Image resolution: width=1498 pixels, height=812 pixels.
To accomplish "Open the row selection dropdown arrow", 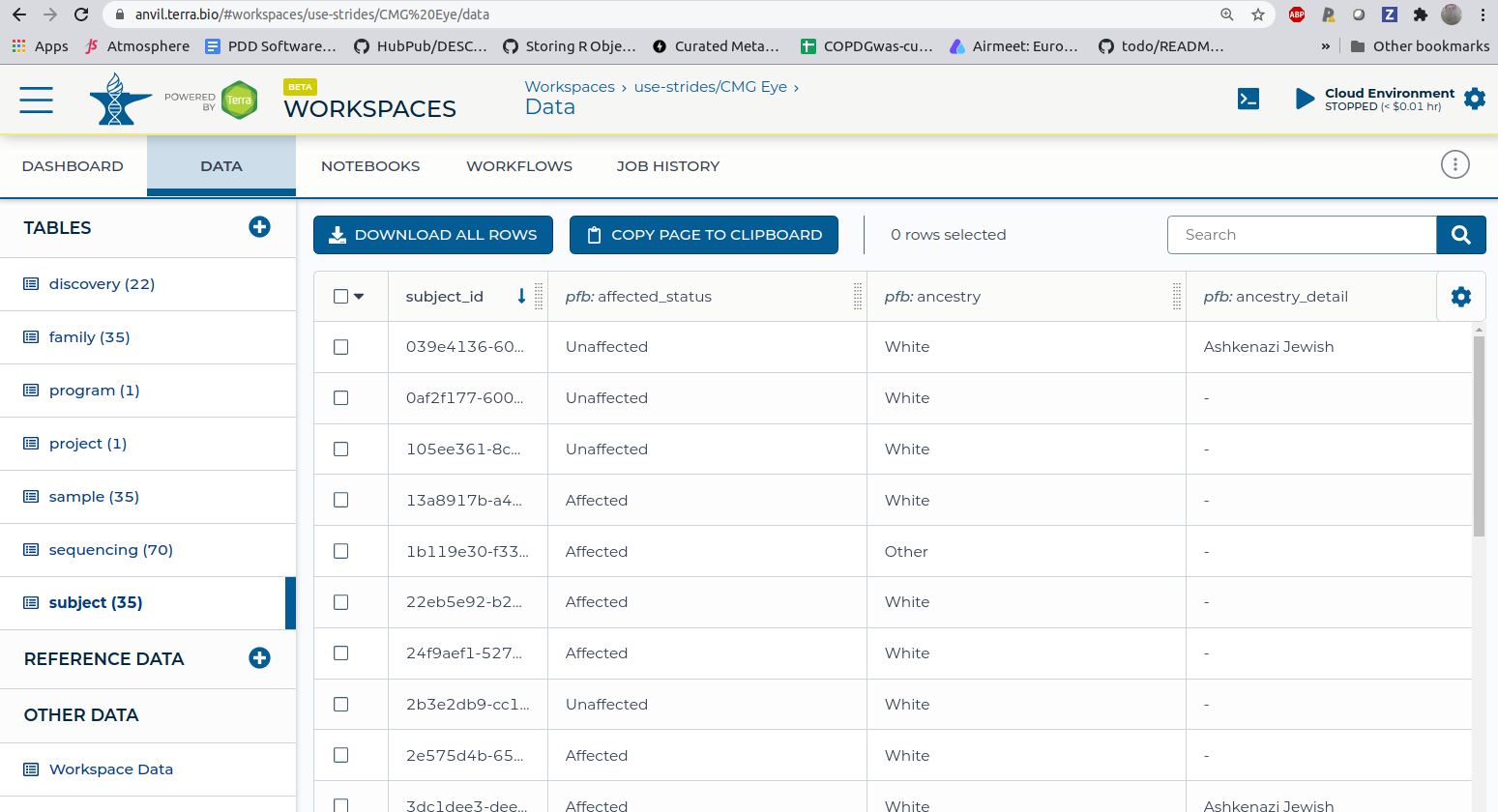I will 359,297.
